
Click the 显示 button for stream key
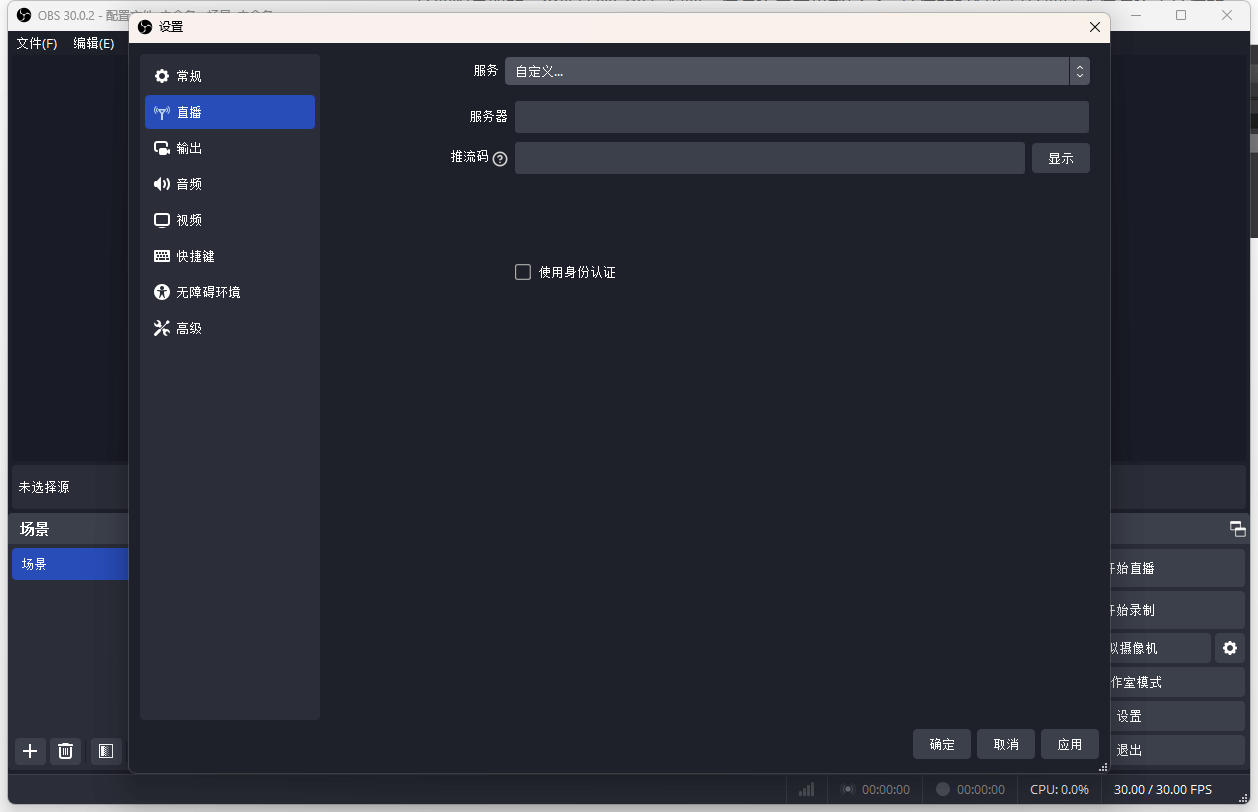pos(1060,158)
